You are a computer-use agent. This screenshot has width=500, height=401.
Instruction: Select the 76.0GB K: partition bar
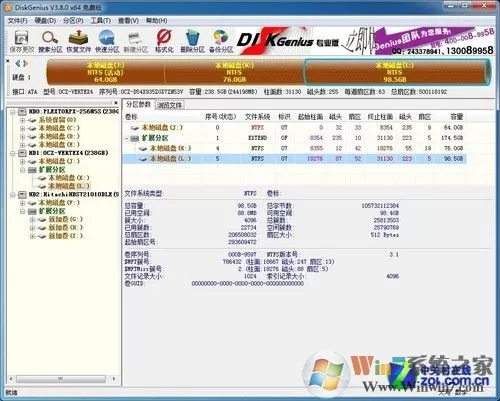pyautogui.click(x=234, y=72)
